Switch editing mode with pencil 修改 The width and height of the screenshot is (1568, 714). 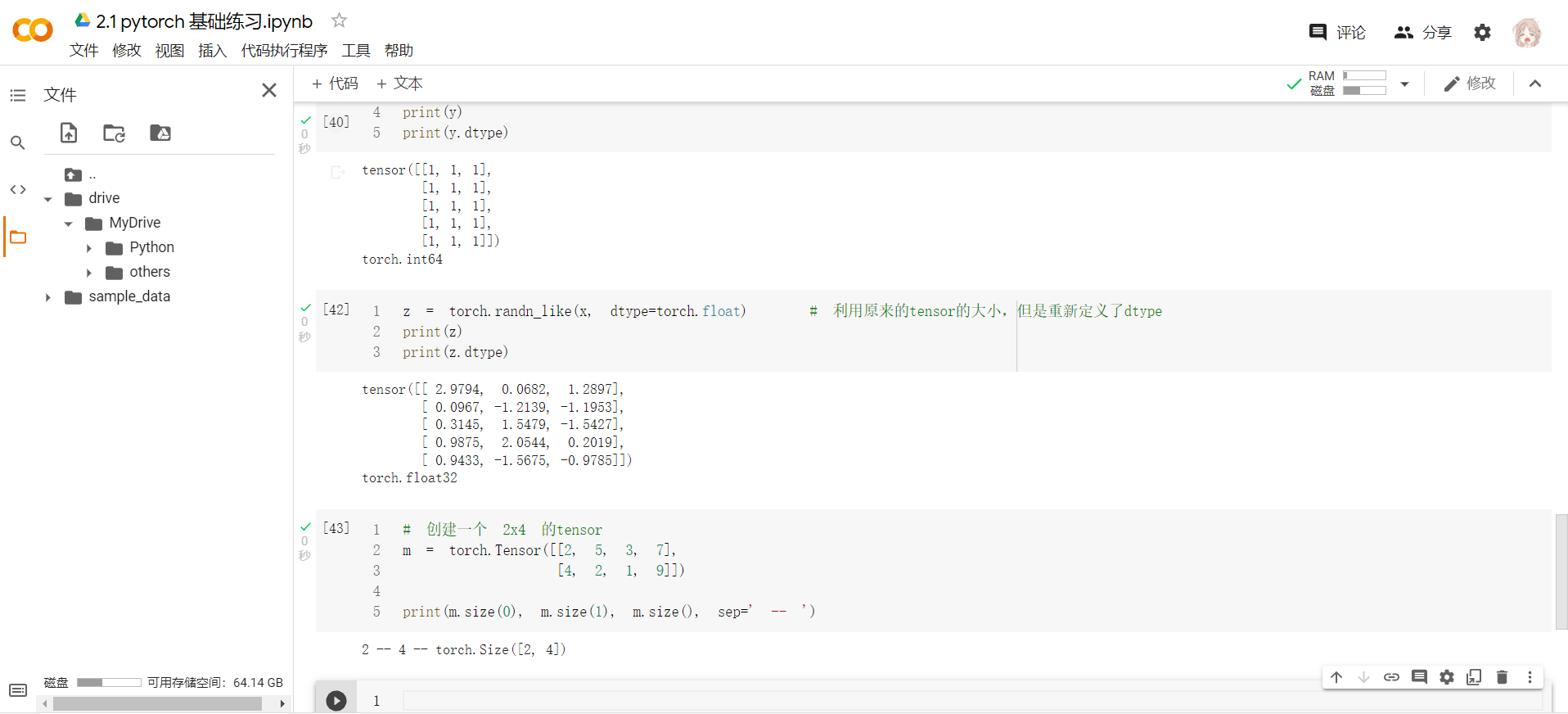point(1470,84)
